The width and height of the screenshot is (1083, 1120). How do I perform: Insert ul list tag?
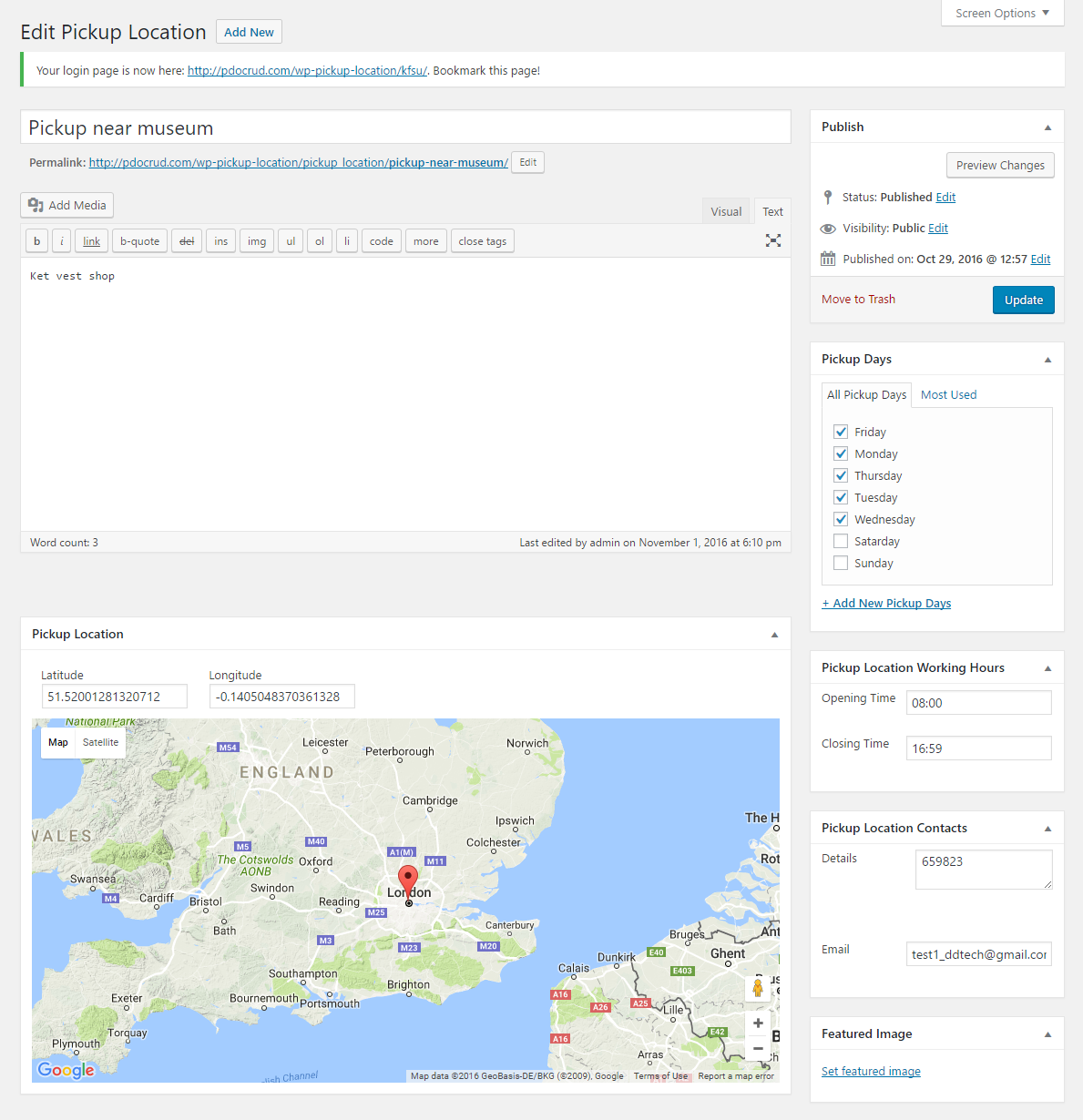click(291, 241)
